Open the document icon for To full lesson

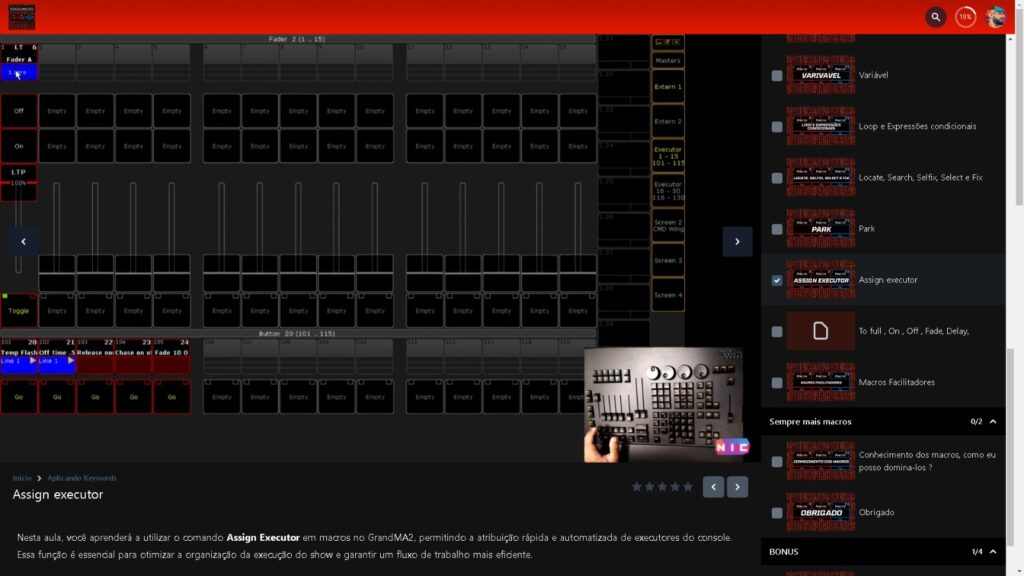[x=820, y=331]
